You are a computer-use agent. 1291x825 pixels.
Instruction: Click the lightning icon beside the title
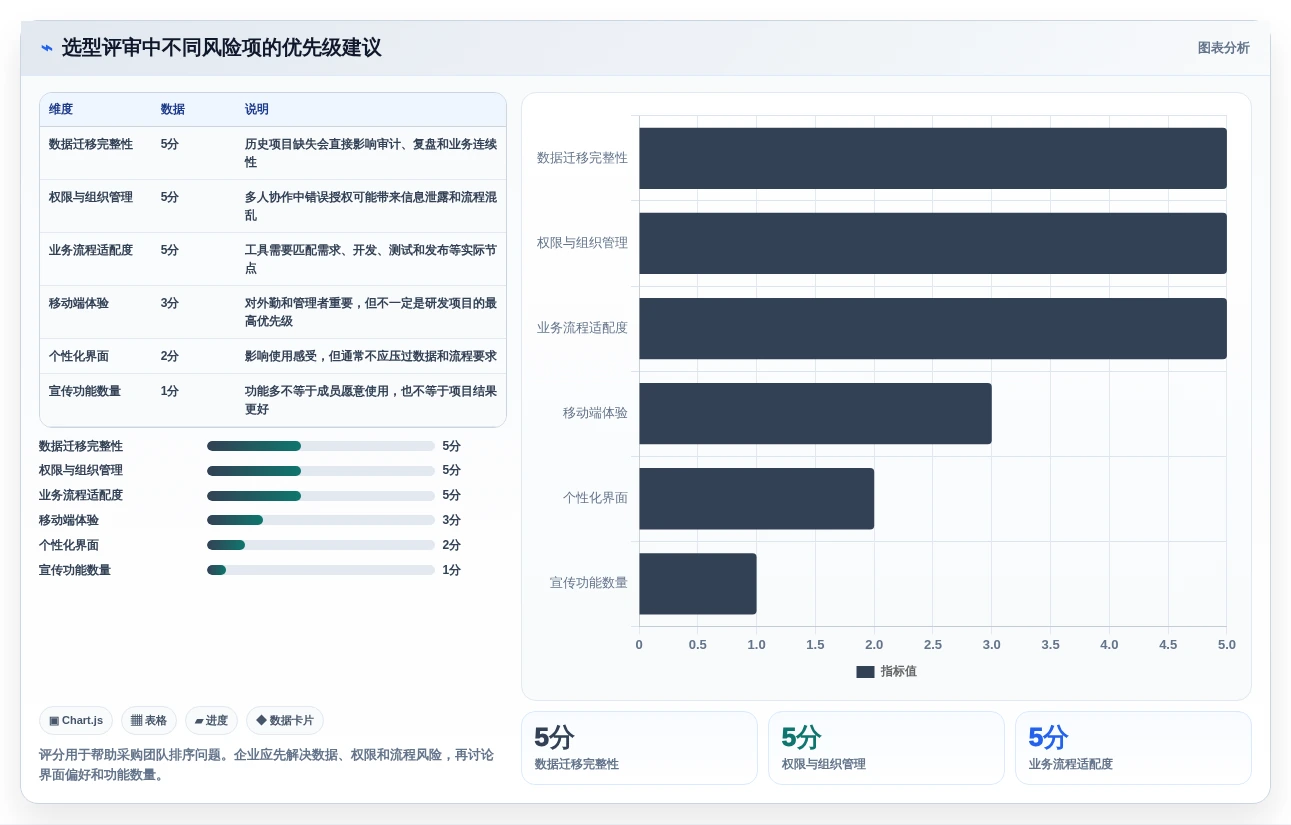pyautogui.click(x=47, y=48)
